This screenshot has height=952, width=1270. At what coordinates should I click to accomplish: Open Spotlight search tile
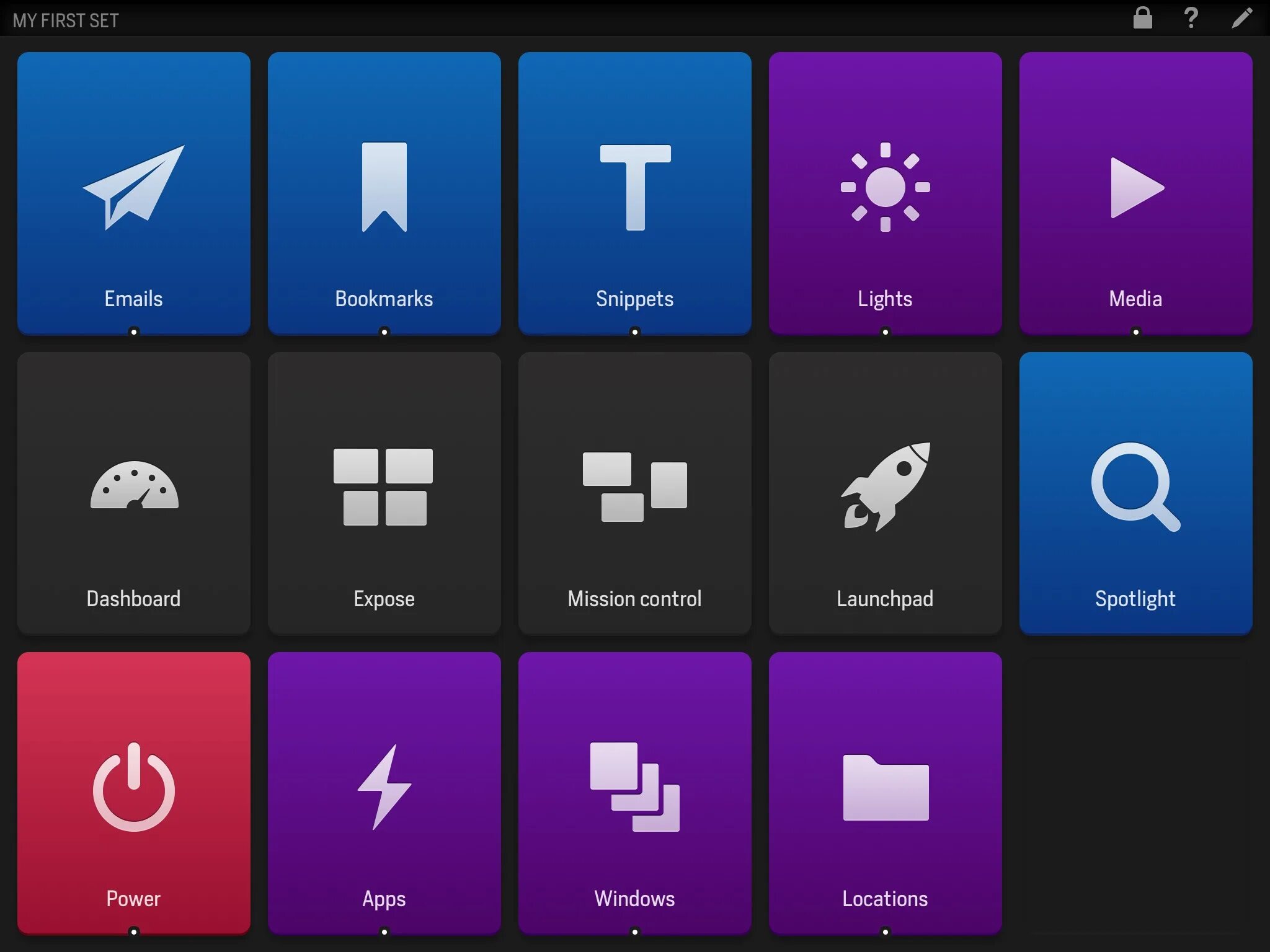(1135, 493)
